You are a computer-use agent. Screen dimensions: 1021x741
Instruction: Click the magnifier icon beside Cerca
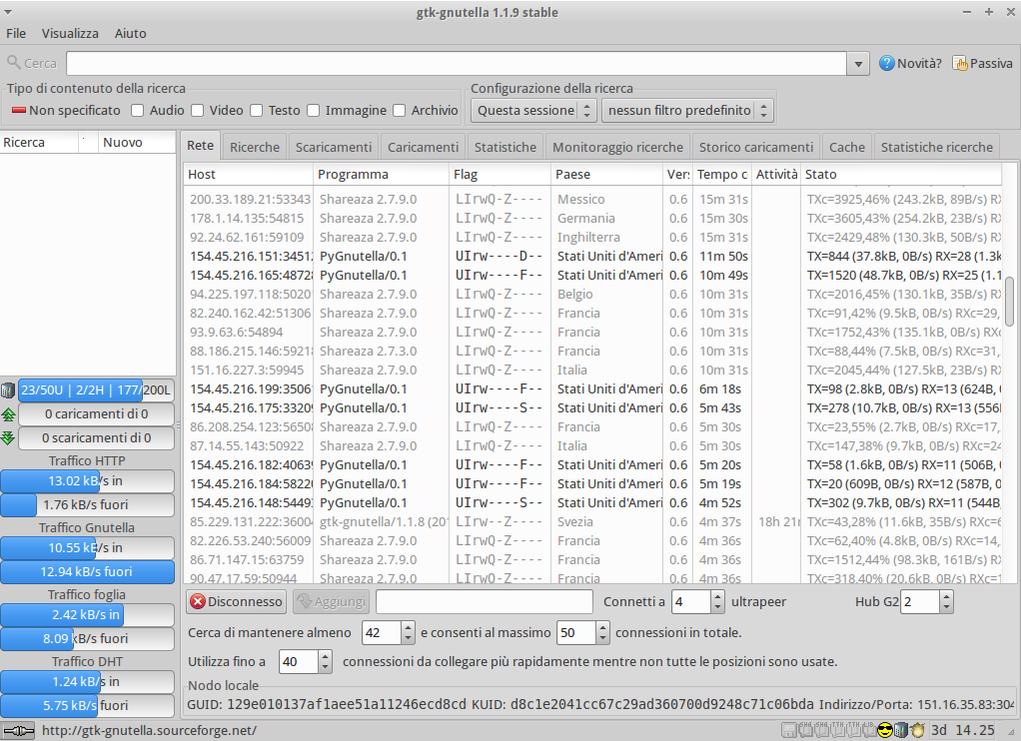[13, 63]
